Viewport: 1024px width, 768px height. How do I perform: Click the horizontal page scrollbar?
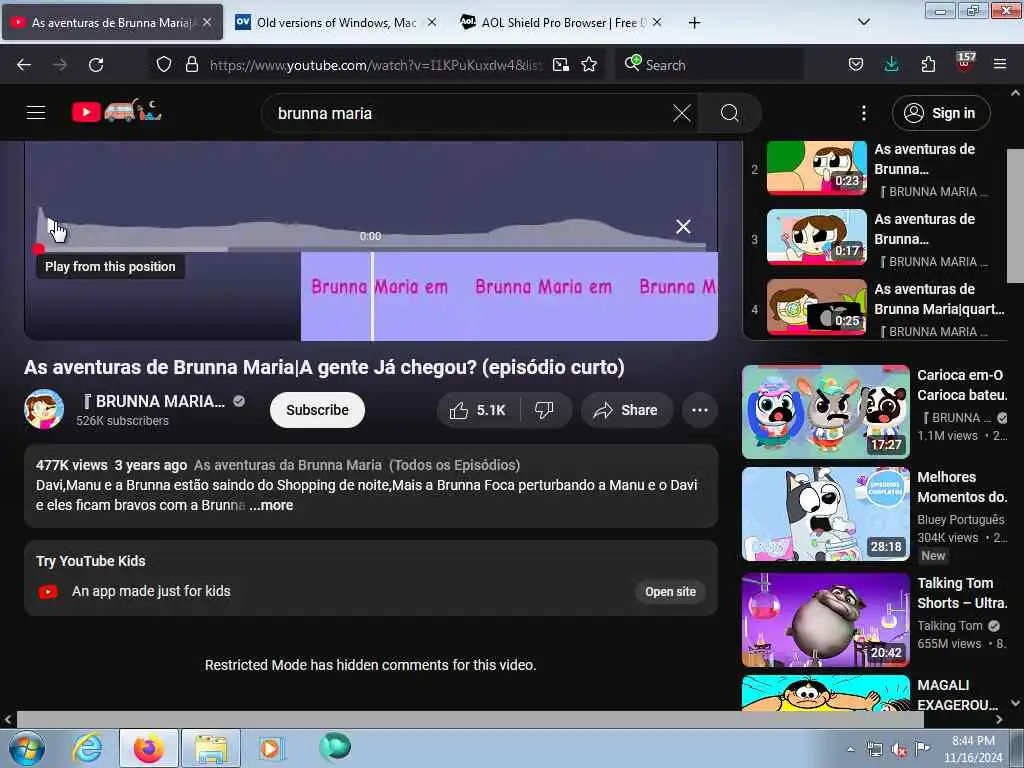[x=470, y=720]
